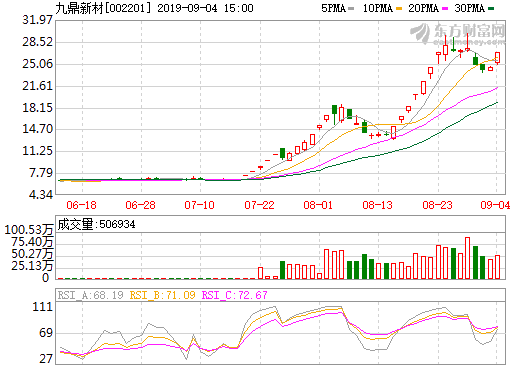Viewport: 520px width, 365px height.
Task: Click the timestamp 2019-09-04 15:00
Action: tap(205, 8)
